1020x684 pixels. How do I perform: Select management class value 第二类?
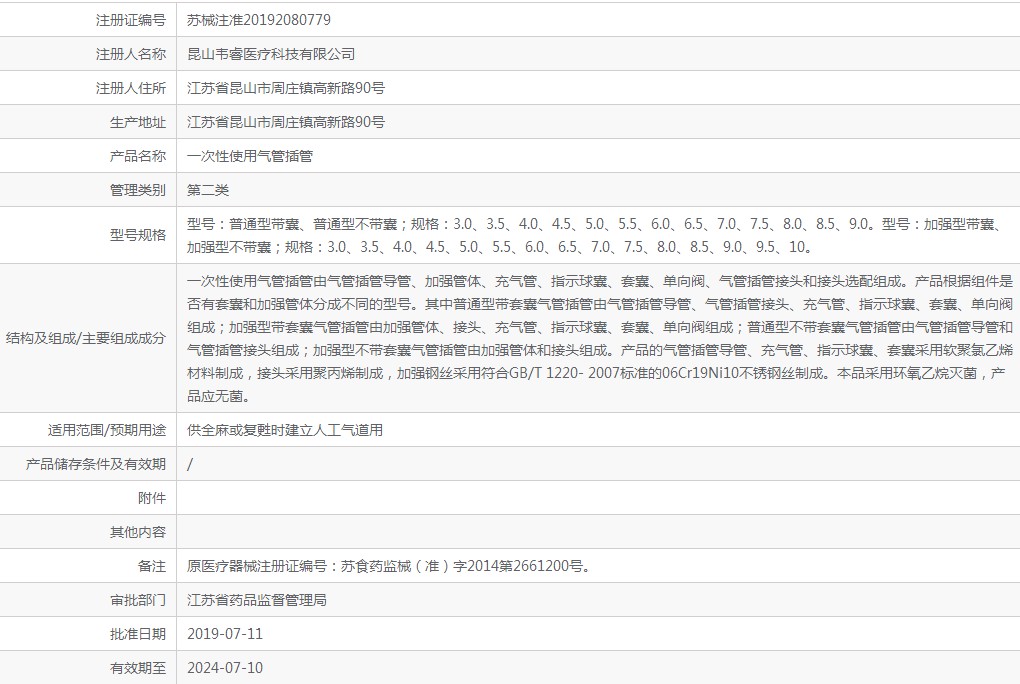[208, 190]
